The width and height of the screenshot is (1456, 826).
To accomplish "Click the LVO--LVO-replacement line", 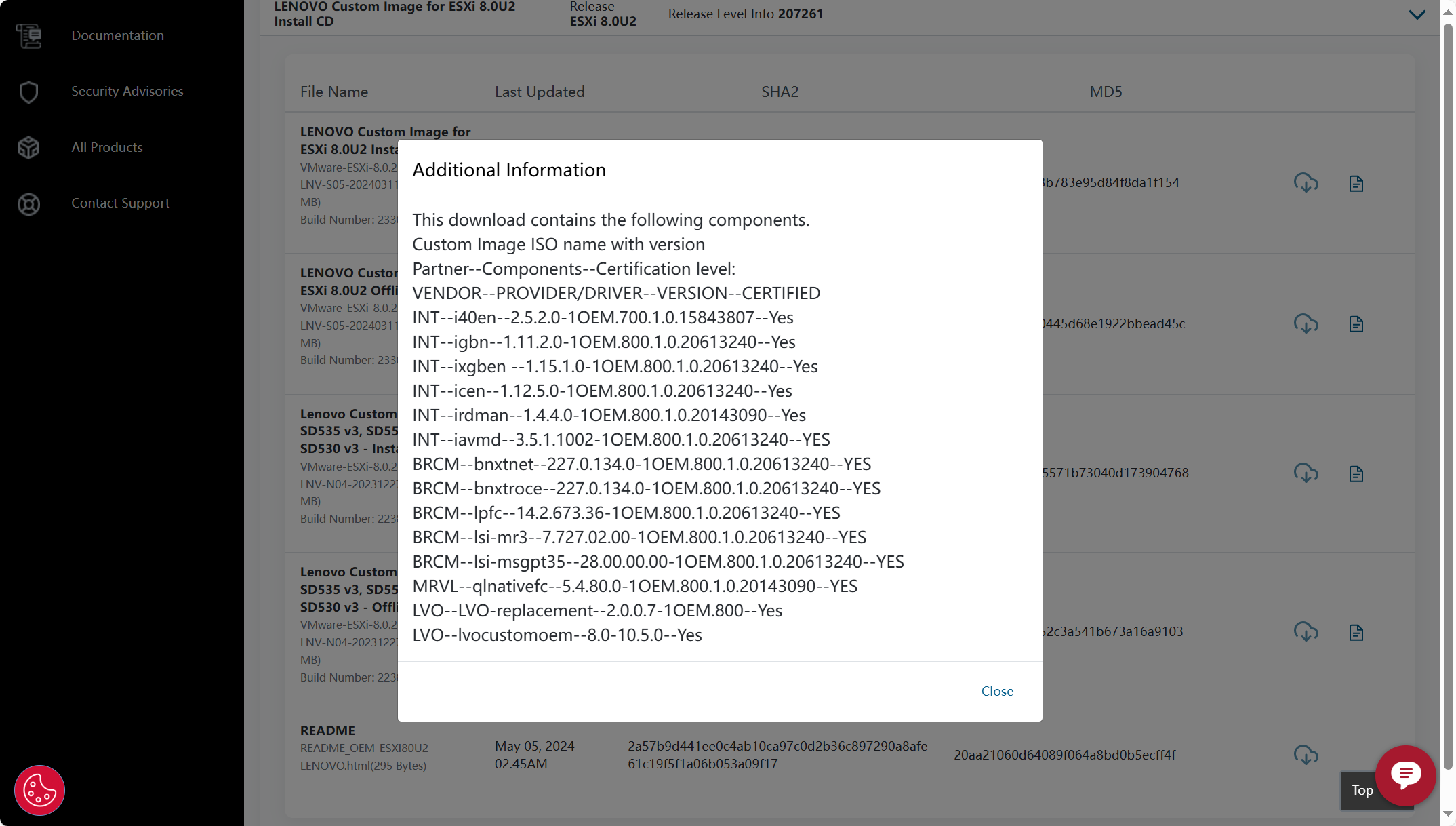I will coord(597,610).
